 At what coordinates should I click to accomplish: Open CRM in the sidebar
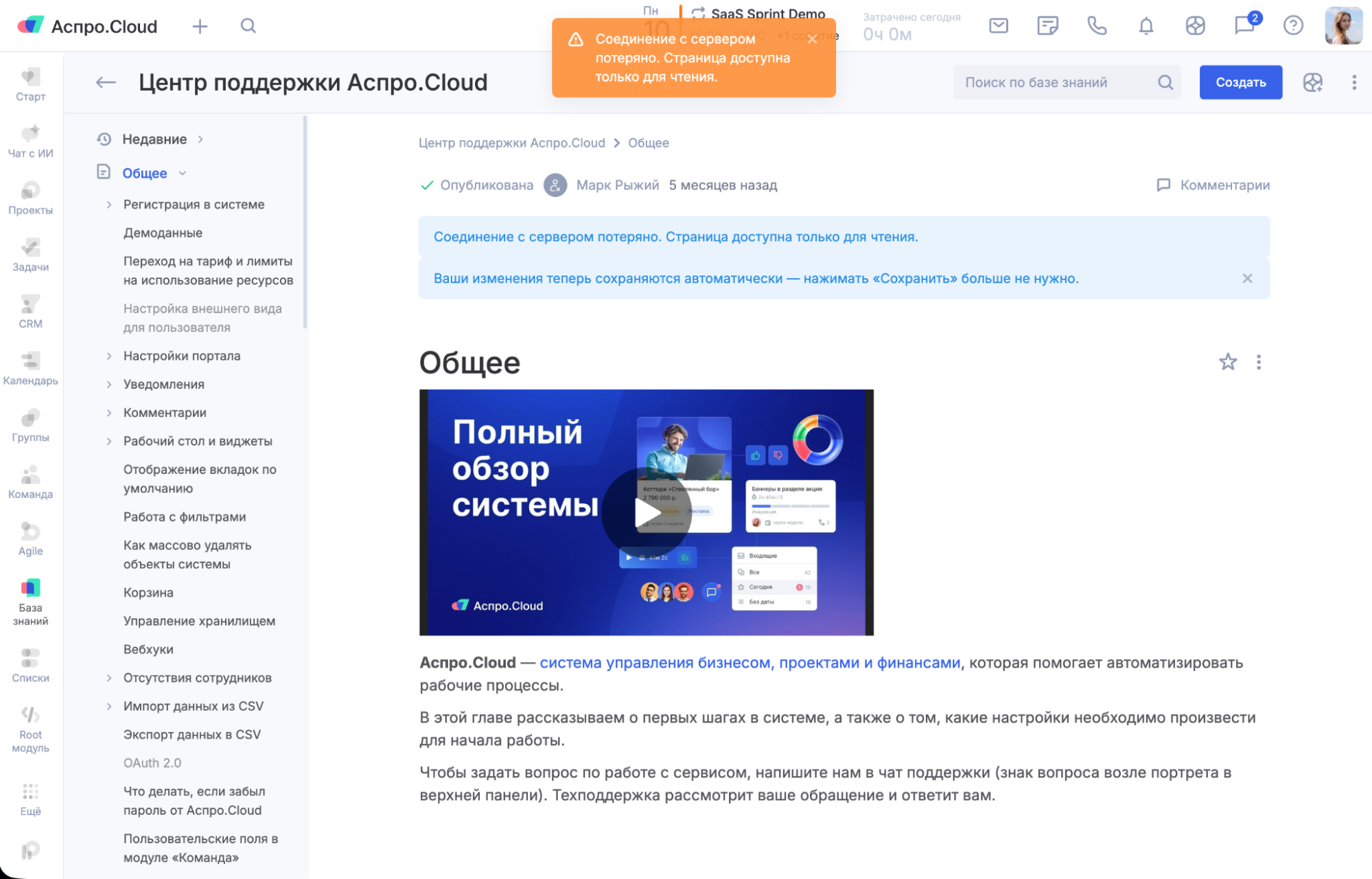click(x=31, y=312)
